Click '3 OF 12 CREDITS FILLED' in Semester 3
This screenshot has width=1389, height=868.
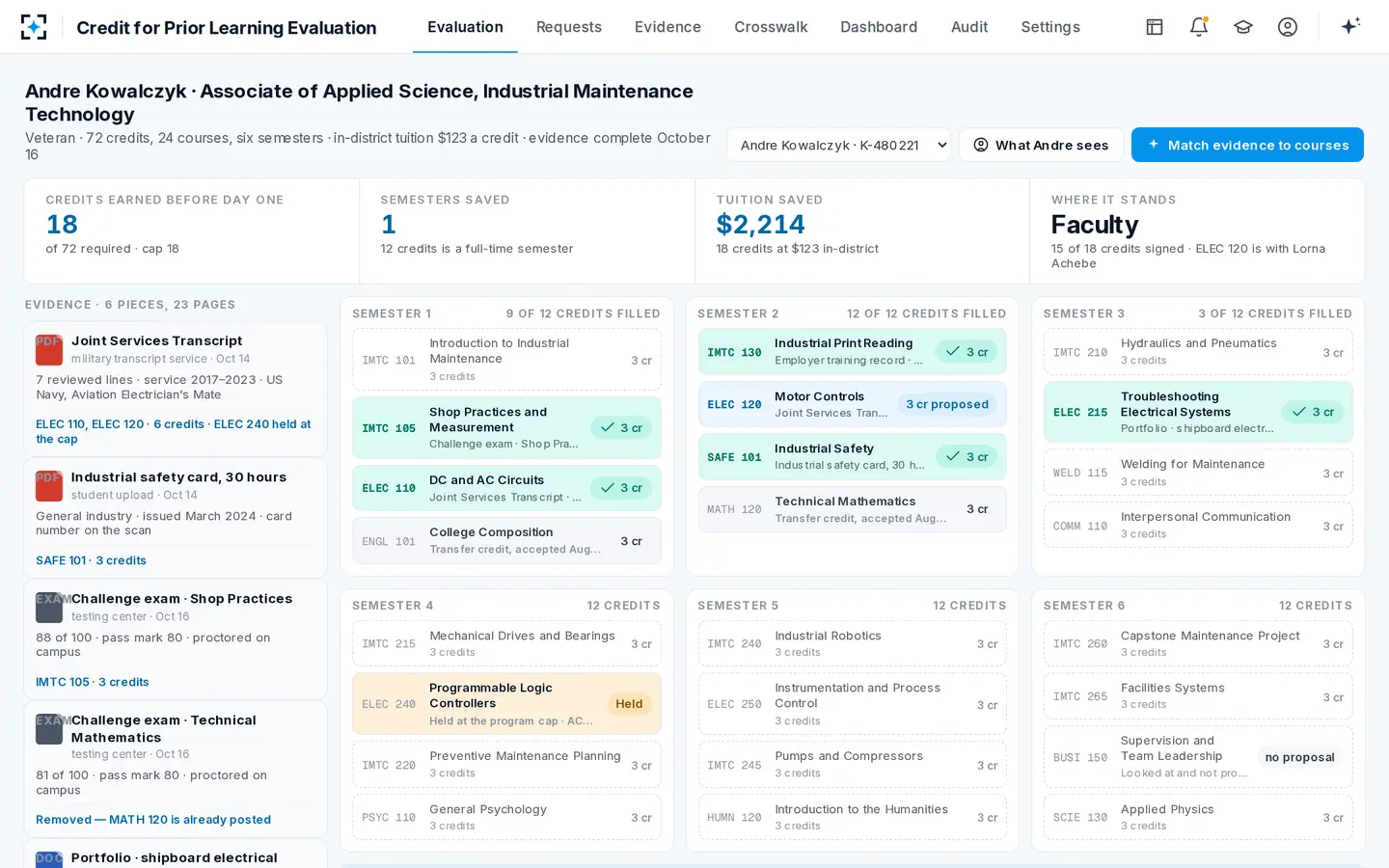click(1275, 313)
